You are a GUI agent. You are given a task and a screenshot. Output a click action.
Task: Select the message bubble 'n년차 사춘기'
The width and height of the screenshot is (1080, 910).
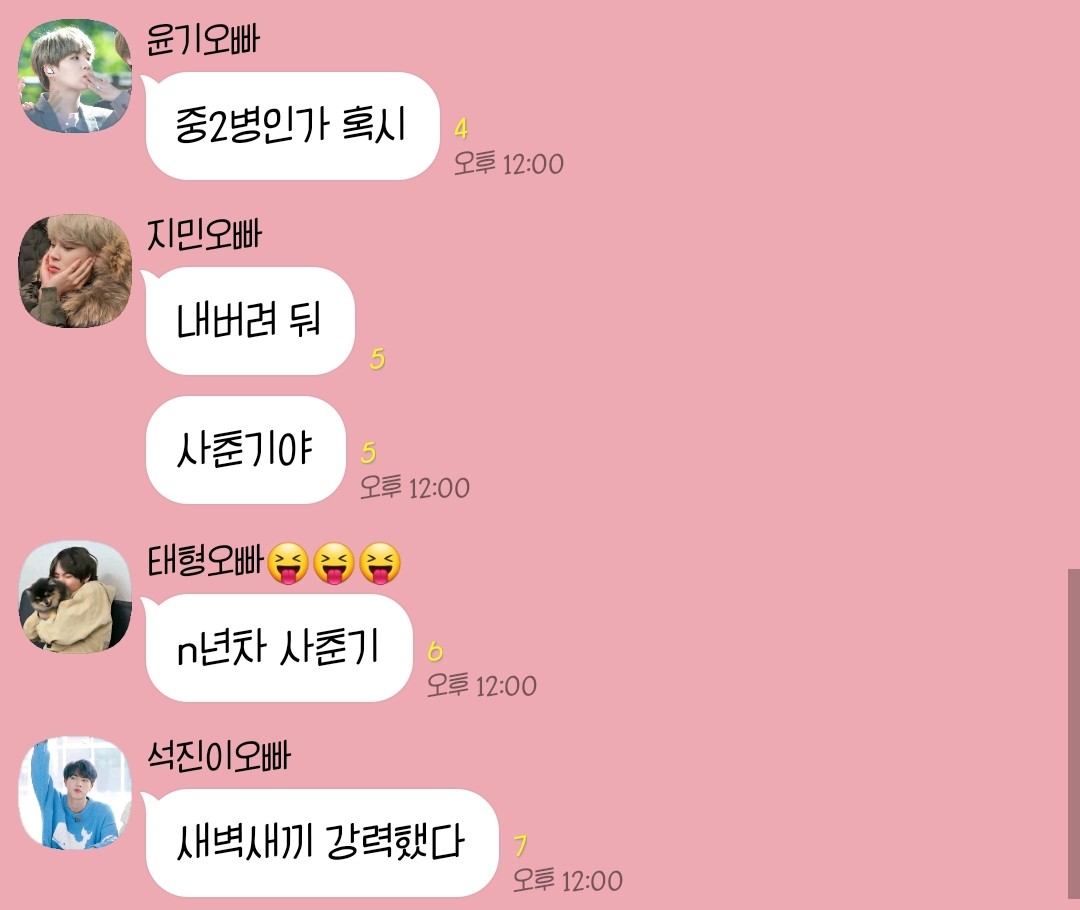[x=279, y=648]
